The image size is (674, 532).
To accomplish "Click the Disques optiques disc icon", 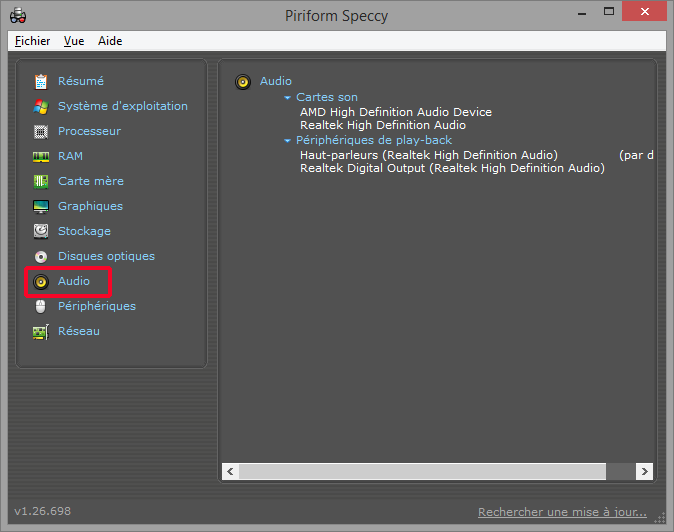I will (x=41, y=256).
